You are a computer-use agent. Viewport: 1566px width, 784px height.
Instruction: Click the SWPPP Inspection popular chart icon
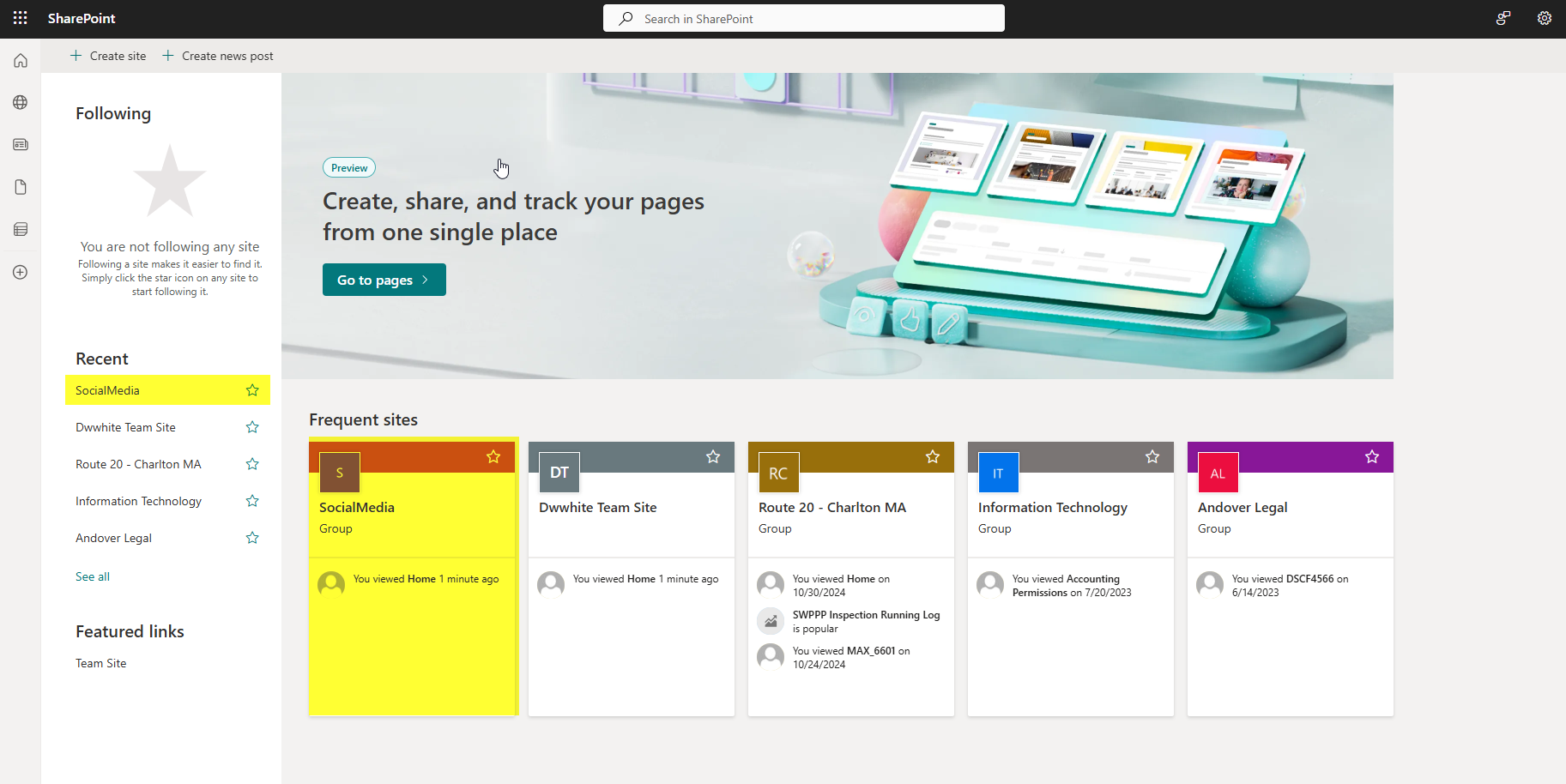coord(771,621)
